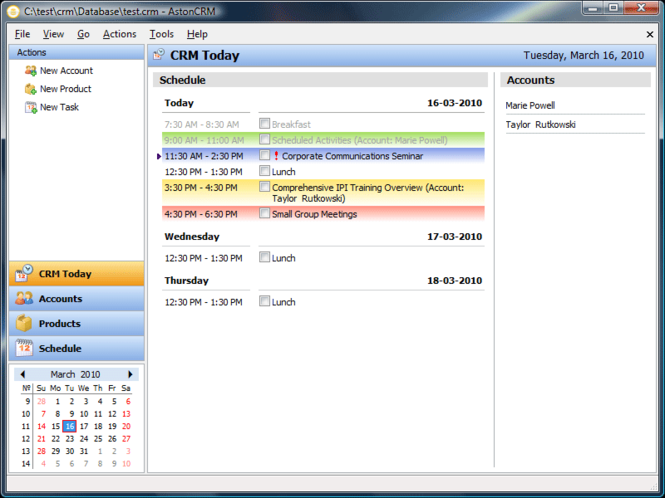Click the 17-03-2010 date heading
665x498 pixels.
455,237
